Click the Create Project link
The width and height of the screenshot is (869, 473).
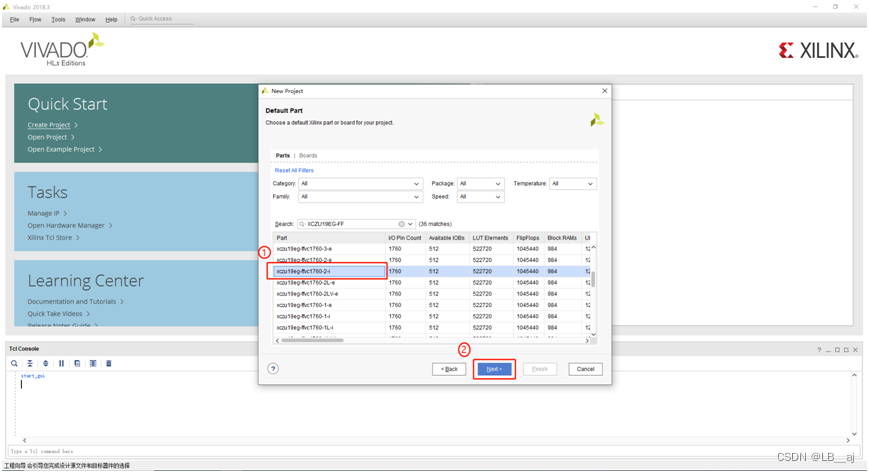click(49, 125)
